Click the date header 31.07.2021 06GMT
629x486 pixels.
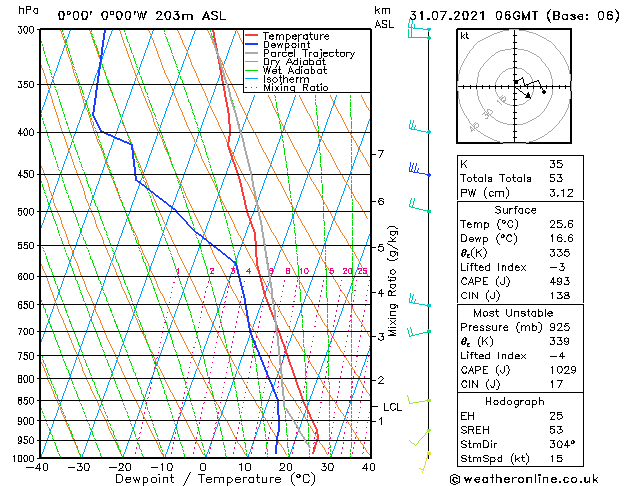(474, 16)
